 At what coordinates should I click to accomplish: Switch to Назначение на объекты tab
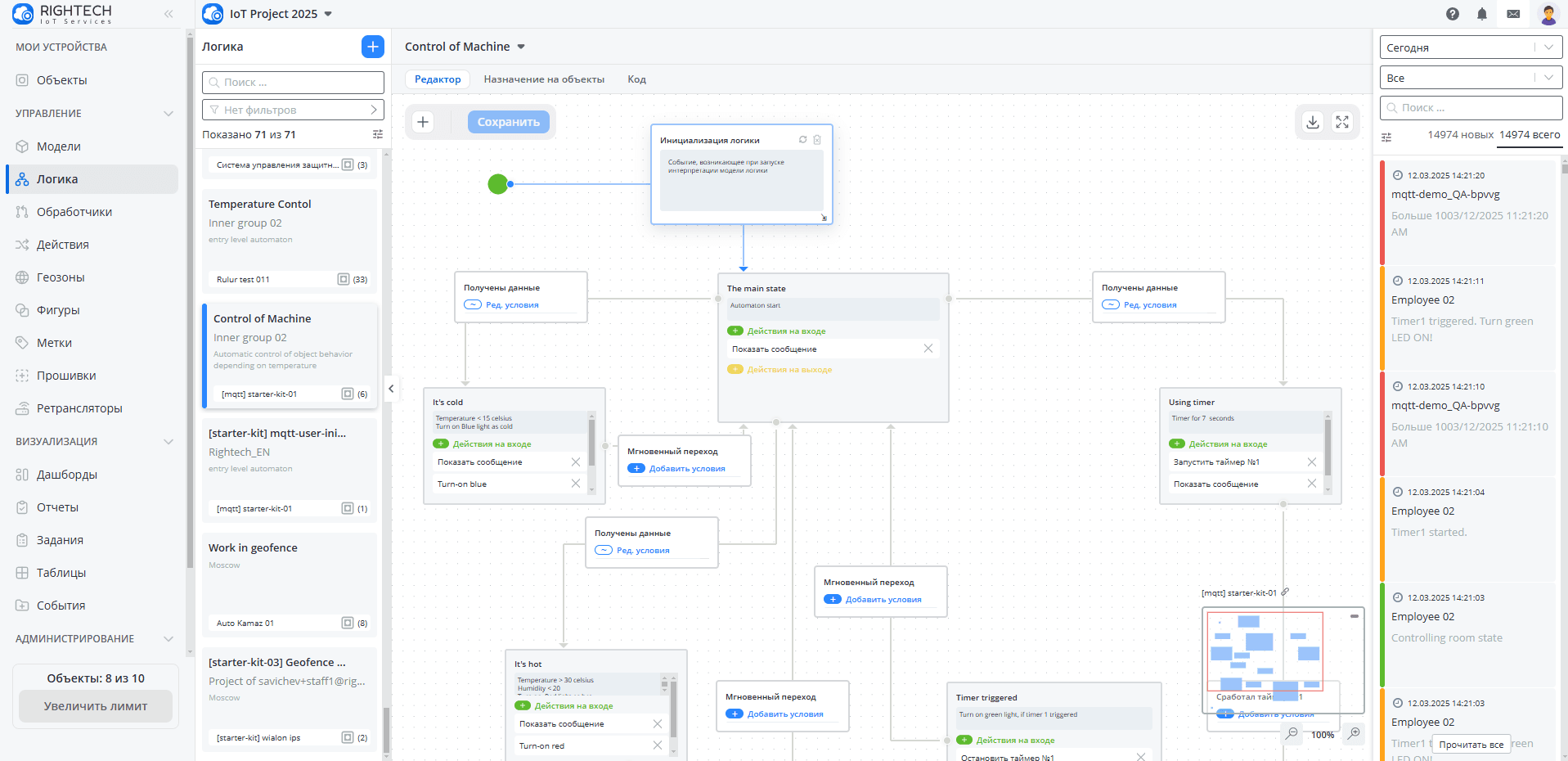tap(544, 79)
